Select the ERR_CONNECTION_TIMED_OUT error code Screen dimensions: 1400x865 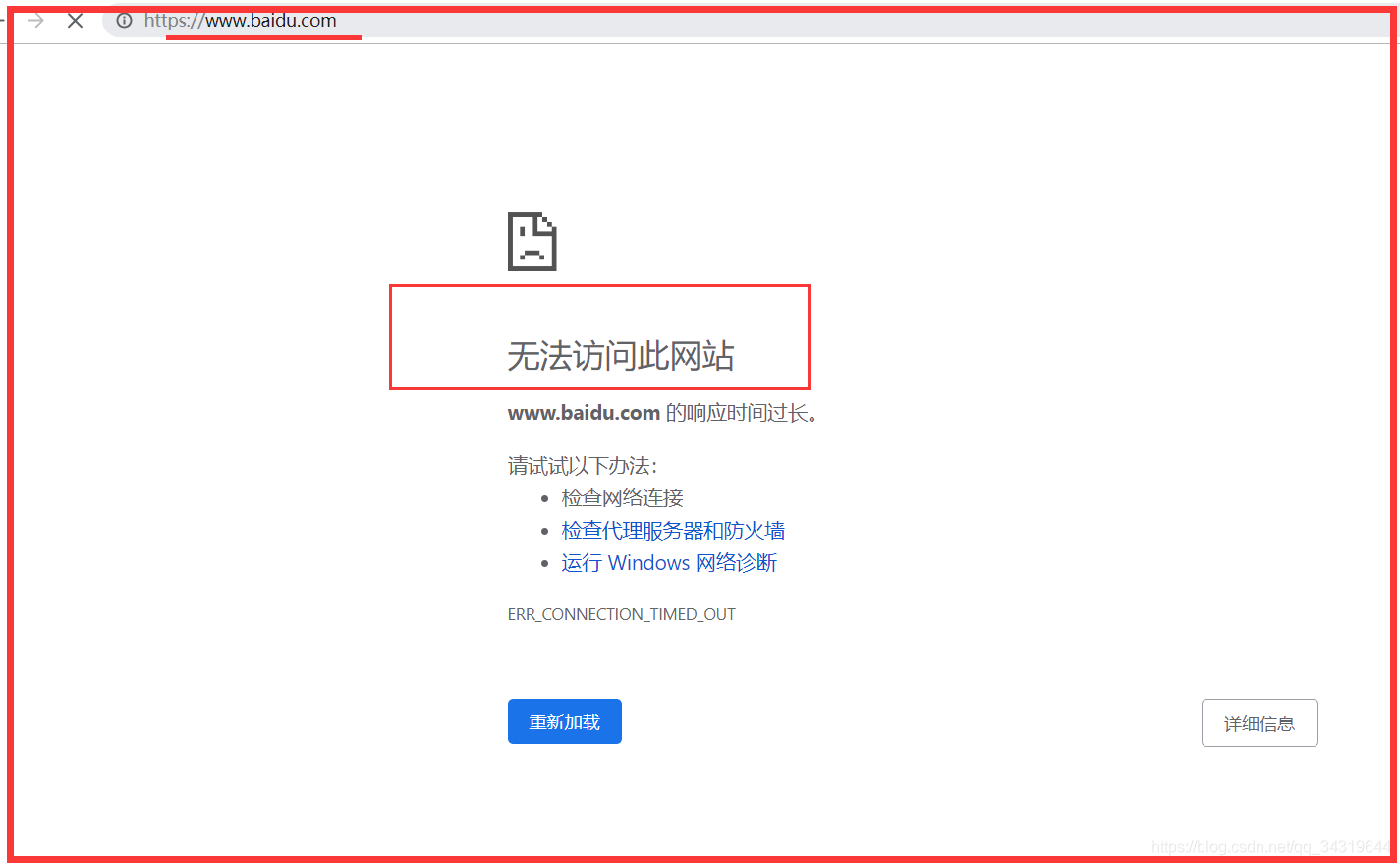tap(622, 614)
